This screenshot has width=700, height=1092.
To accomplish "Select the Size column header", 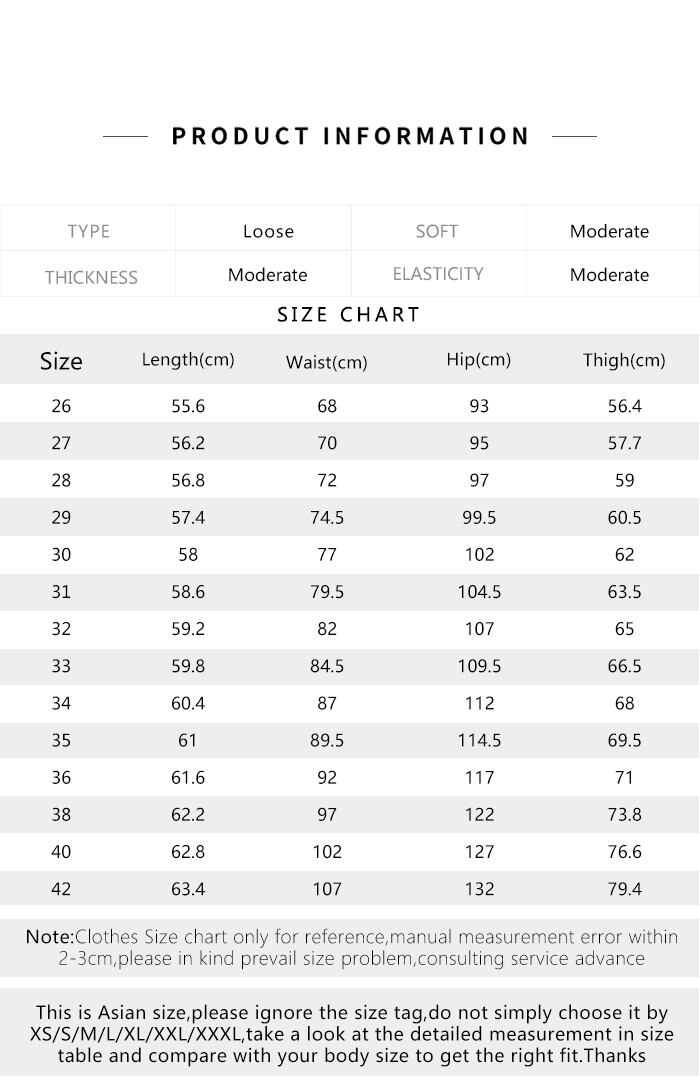I will coord(61,361).
